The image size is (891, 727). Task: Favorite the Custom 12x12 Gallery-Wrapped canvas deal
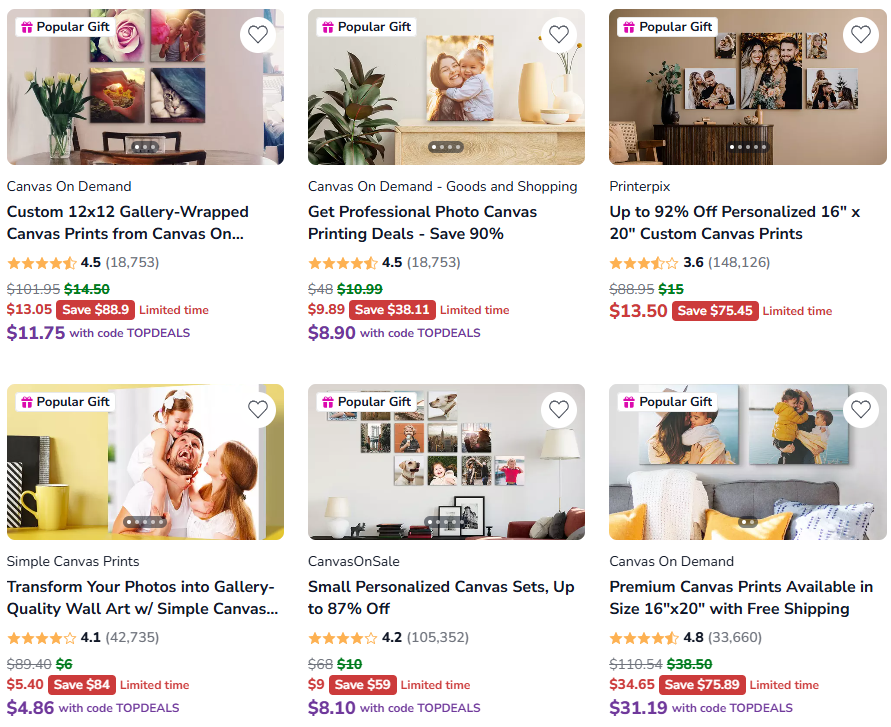pyautogui.click(x=258, y=35)
